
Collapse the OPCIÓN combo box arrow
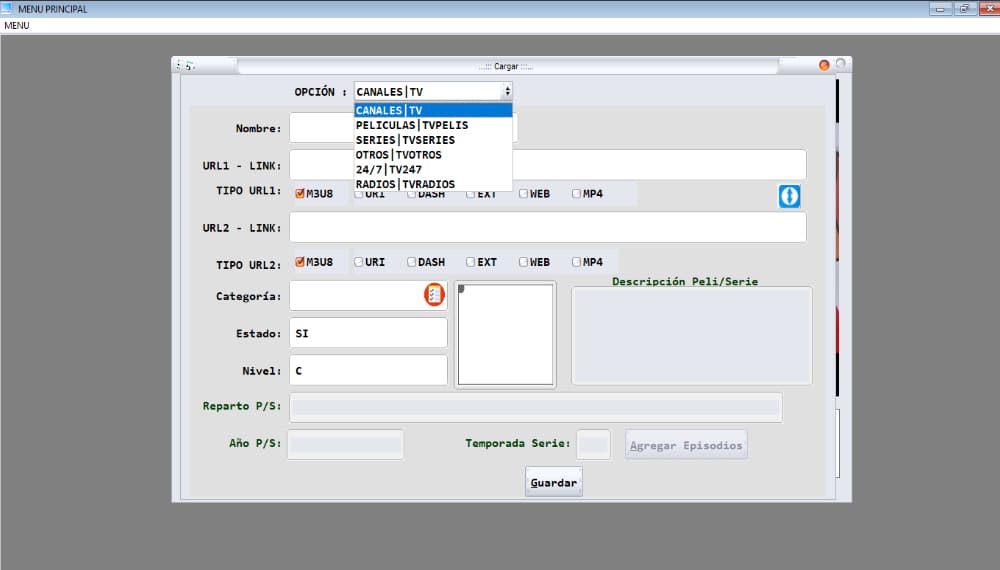[x=507, y=91]
